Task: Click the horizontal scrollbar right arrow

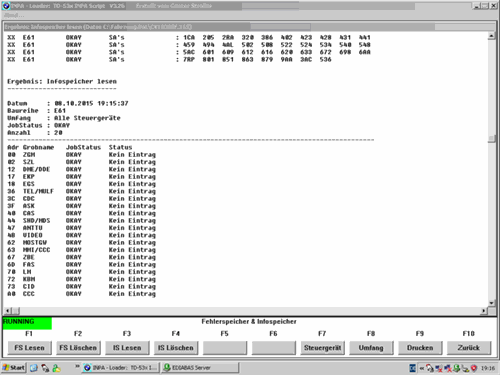Action: click(x=484, y=311)
